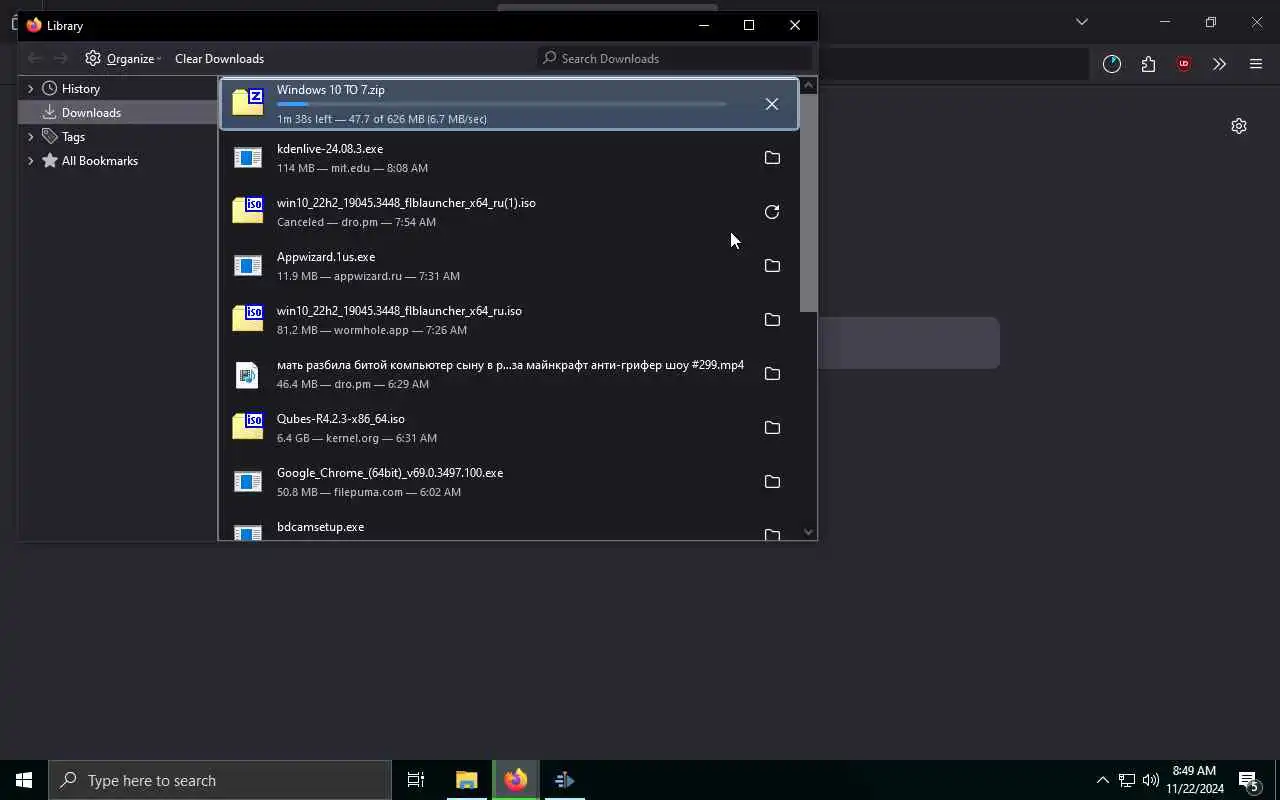Expand the History tree item
This screenshot has width=1280, height=800.
(30, 89)
